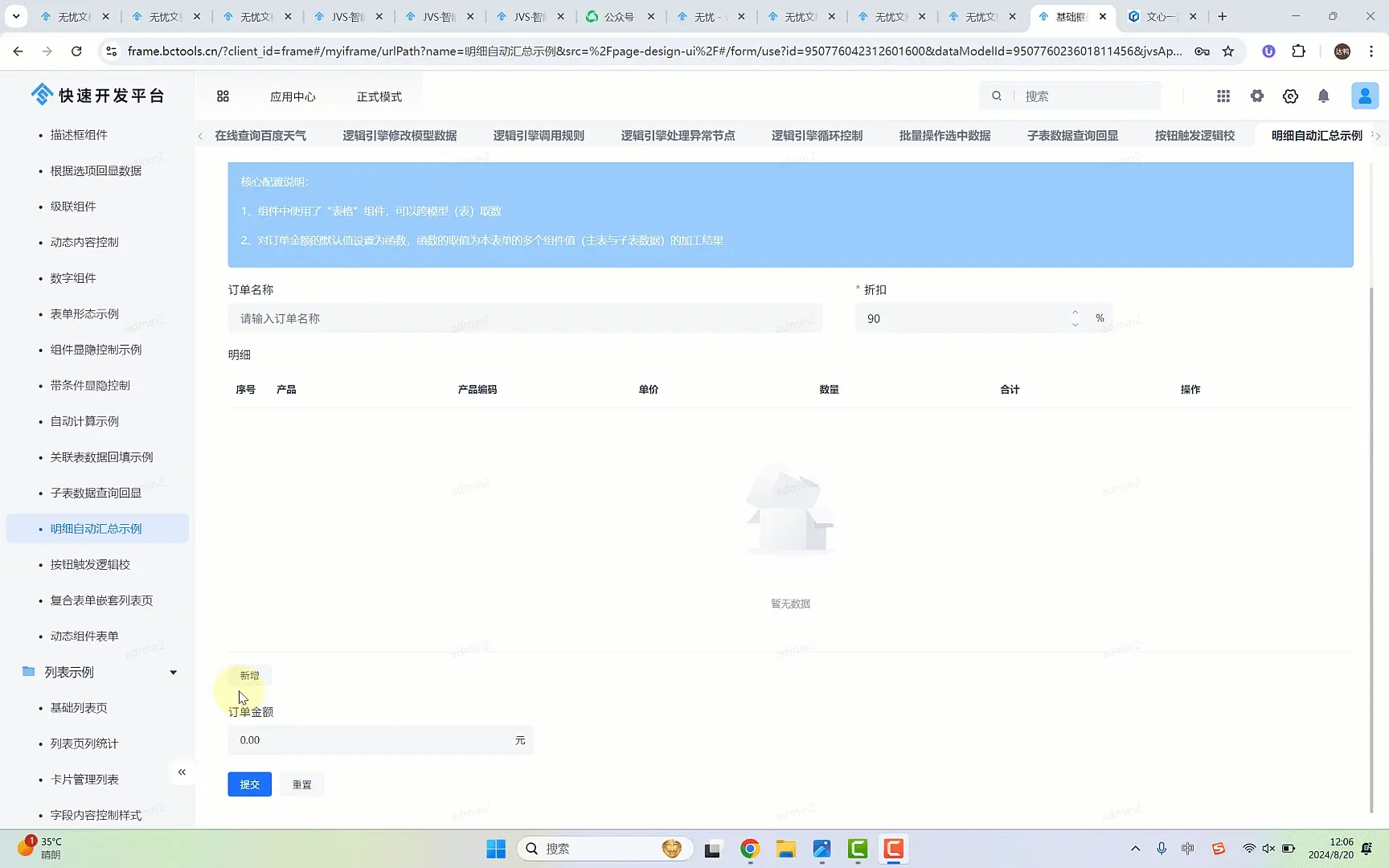Open a new browser tab

[1223, 16]
